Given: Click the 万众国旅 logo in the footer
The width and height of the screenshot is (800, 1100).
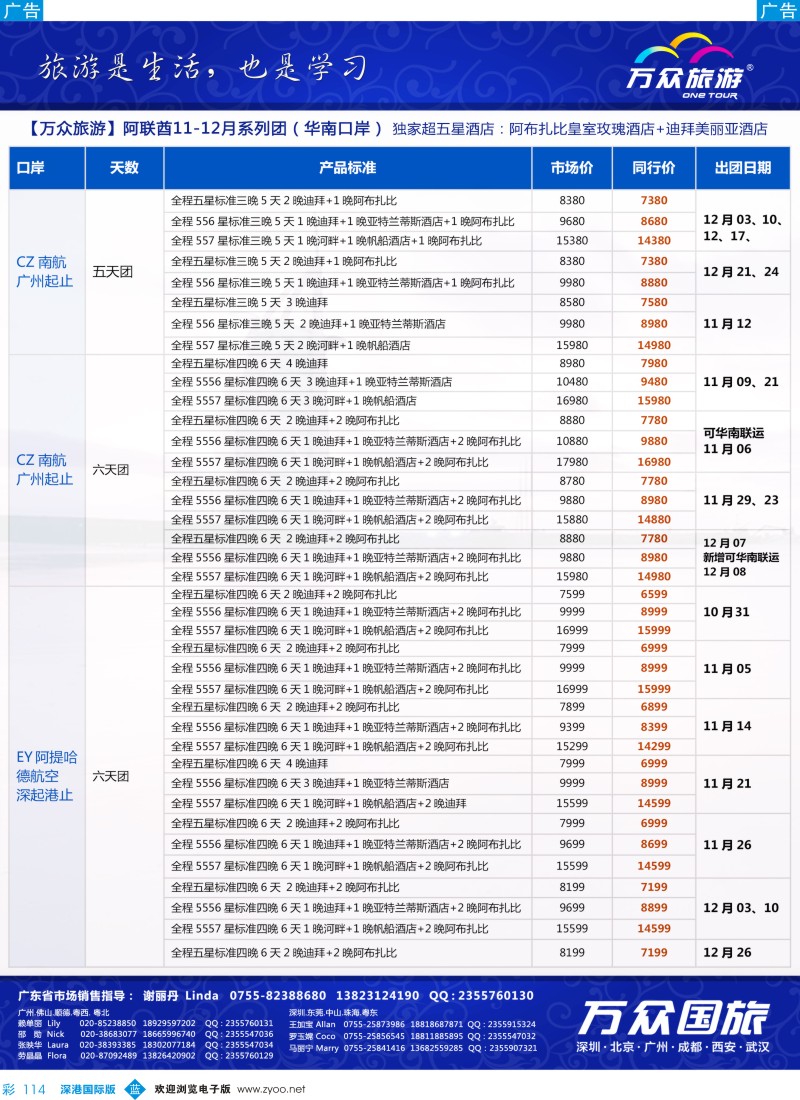Looking at the screenshot, I should (674, 1018).
